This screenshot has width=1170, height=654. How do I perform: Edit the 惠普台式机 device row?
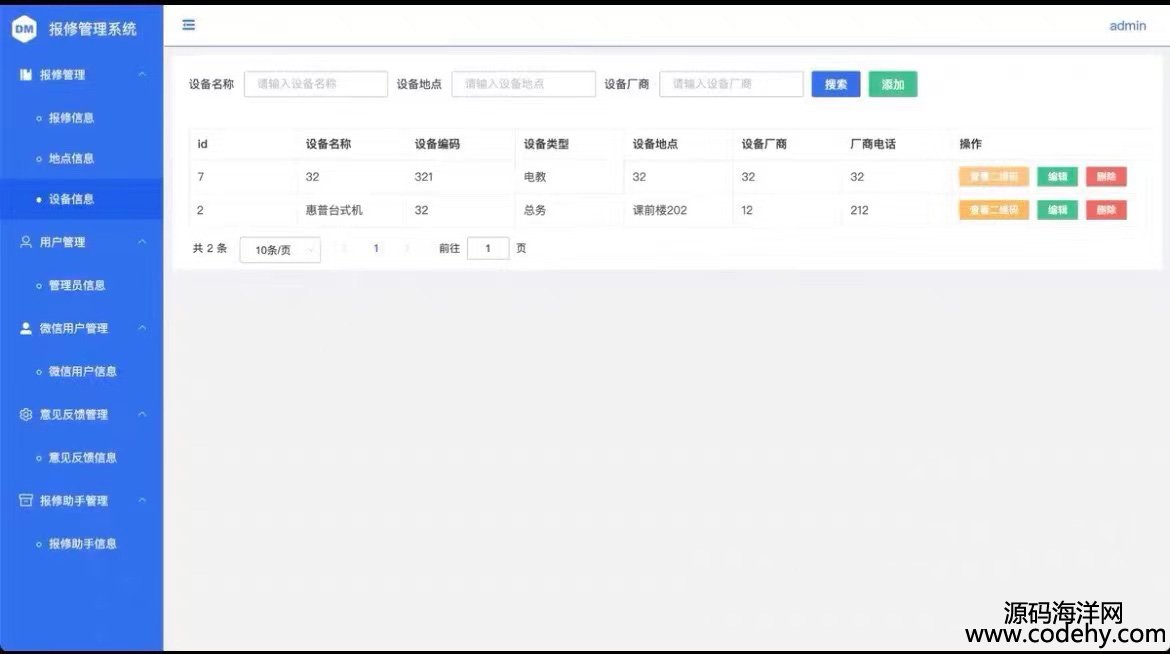pos(1056,210)
